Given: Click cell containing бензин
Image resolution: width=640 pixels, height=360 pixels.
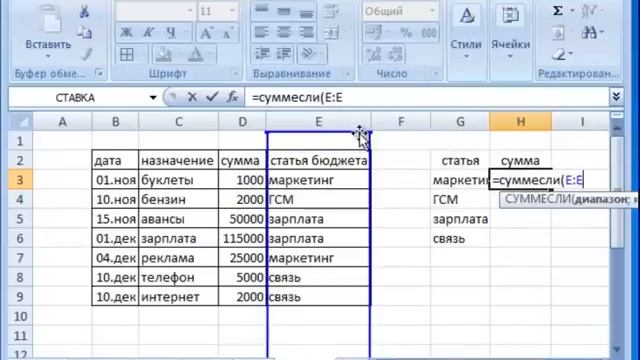Looking at the screenshot, I should point(179,200).
